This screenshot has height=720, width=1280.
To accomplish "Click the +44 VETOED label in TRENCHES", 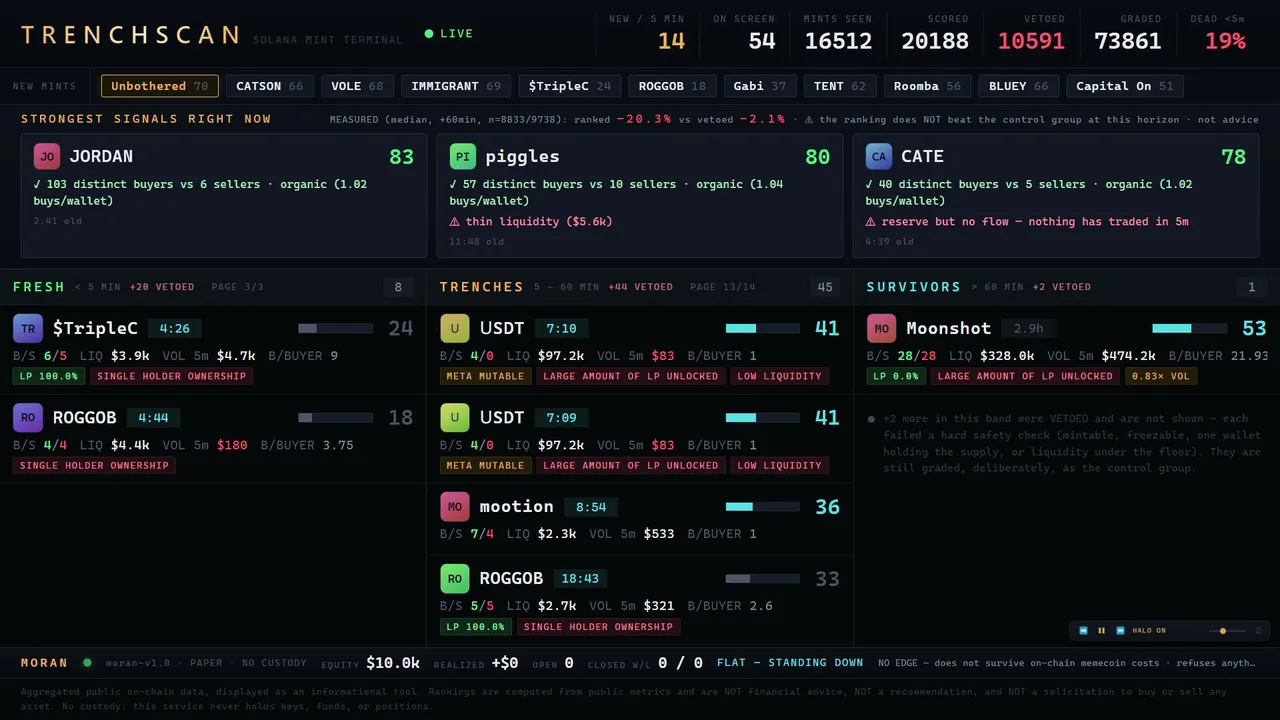I will click(640, 287).
